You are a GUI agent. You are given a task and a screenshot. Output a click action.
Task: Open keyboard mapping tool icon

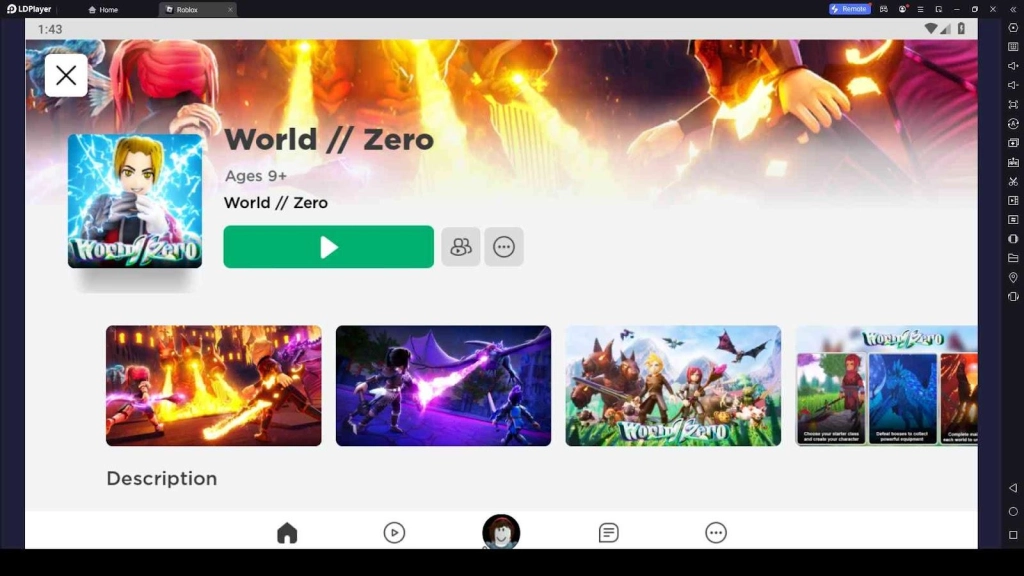[x=1013, y=47]
